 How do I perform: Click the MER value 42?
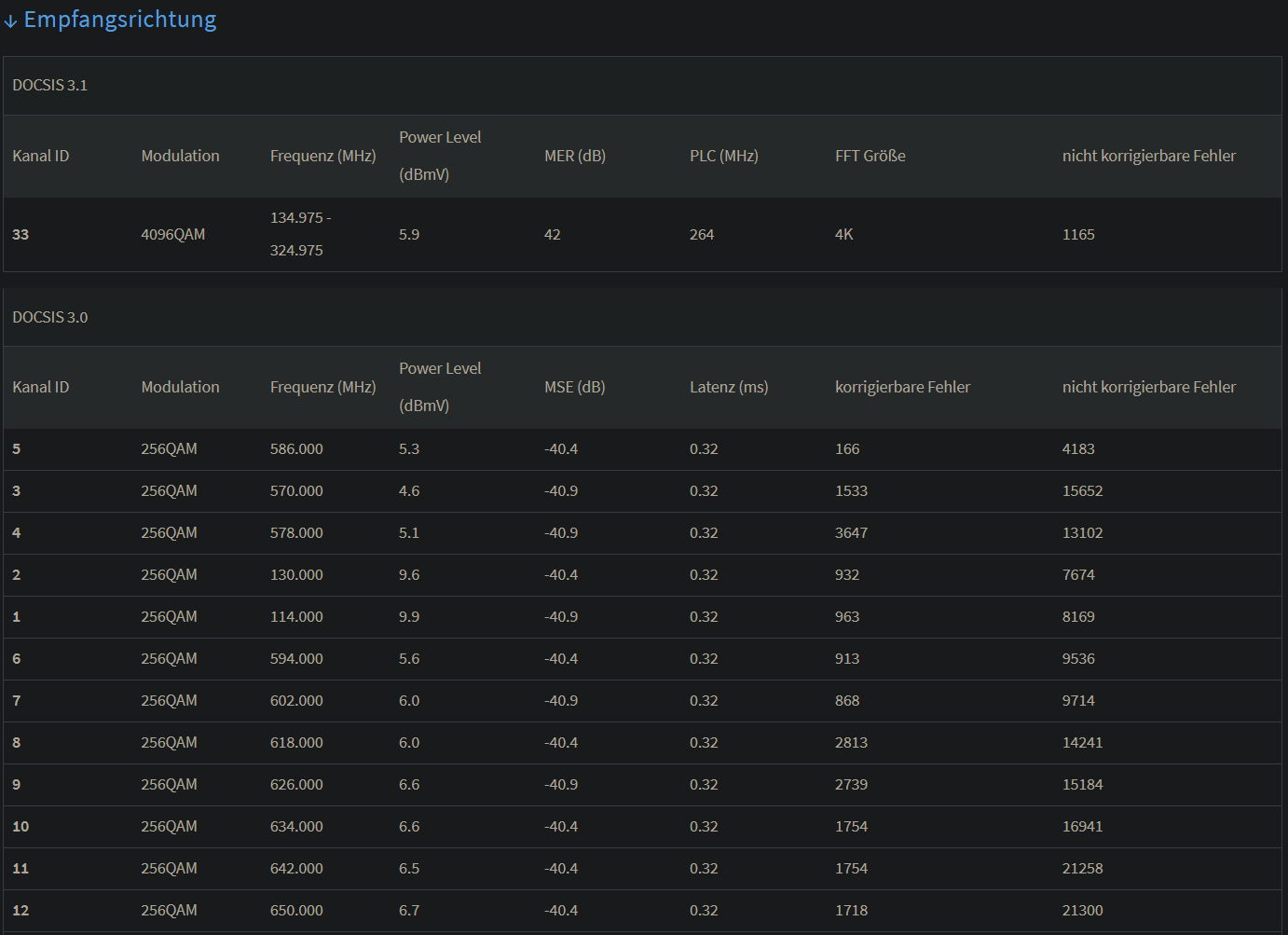553,234
